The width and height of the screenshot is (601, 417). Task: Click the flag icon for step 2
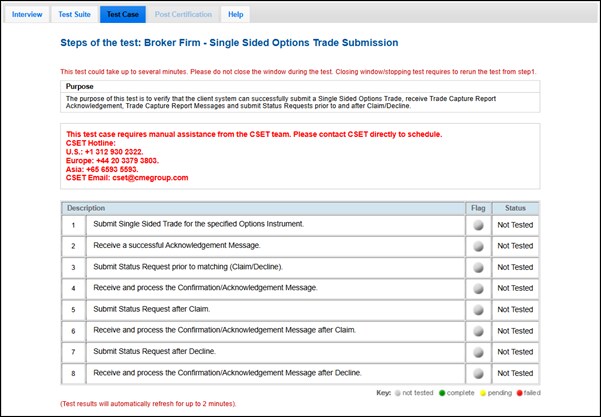(478, 246)
